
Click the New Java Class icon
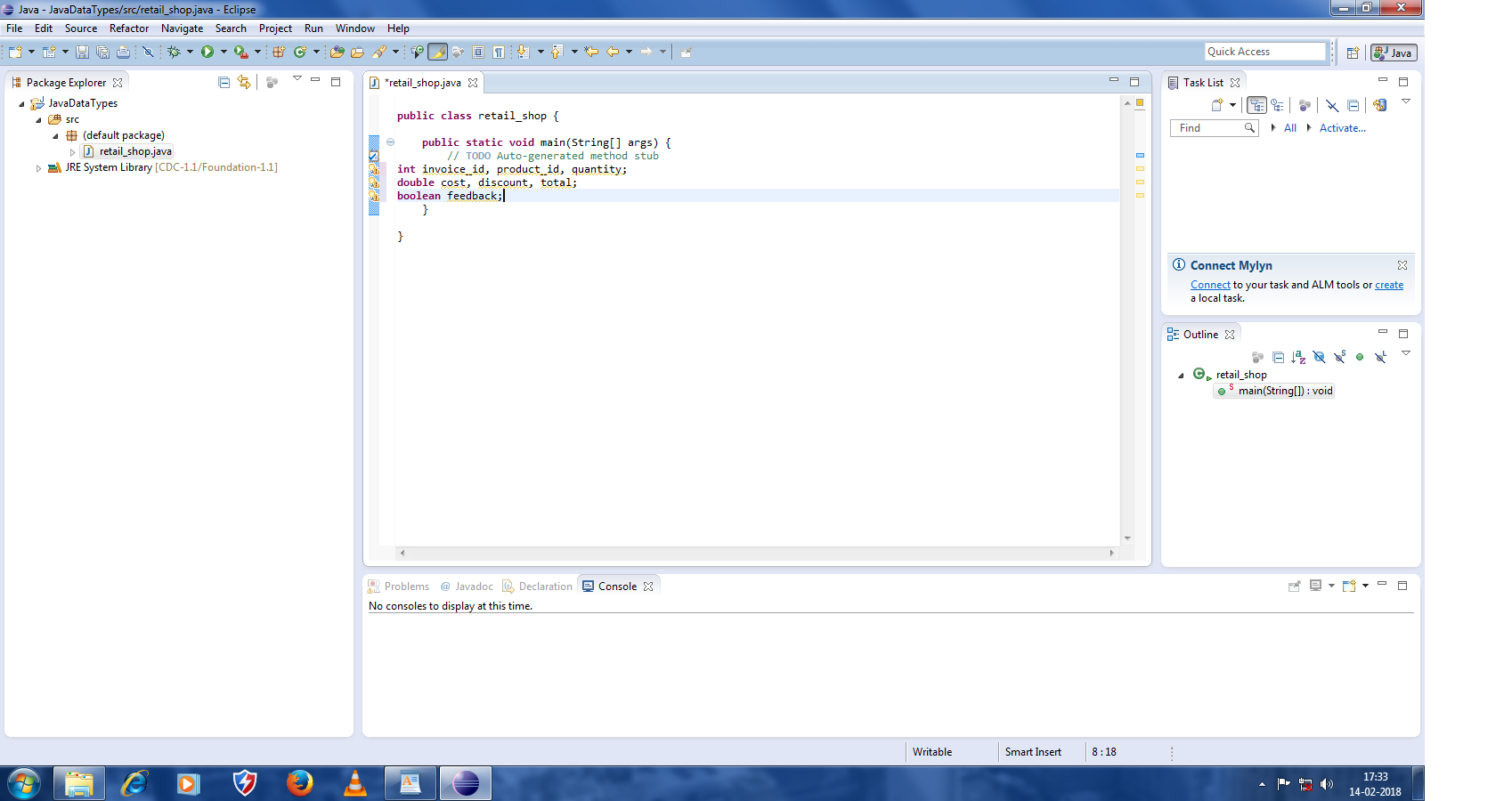[300, 52]
